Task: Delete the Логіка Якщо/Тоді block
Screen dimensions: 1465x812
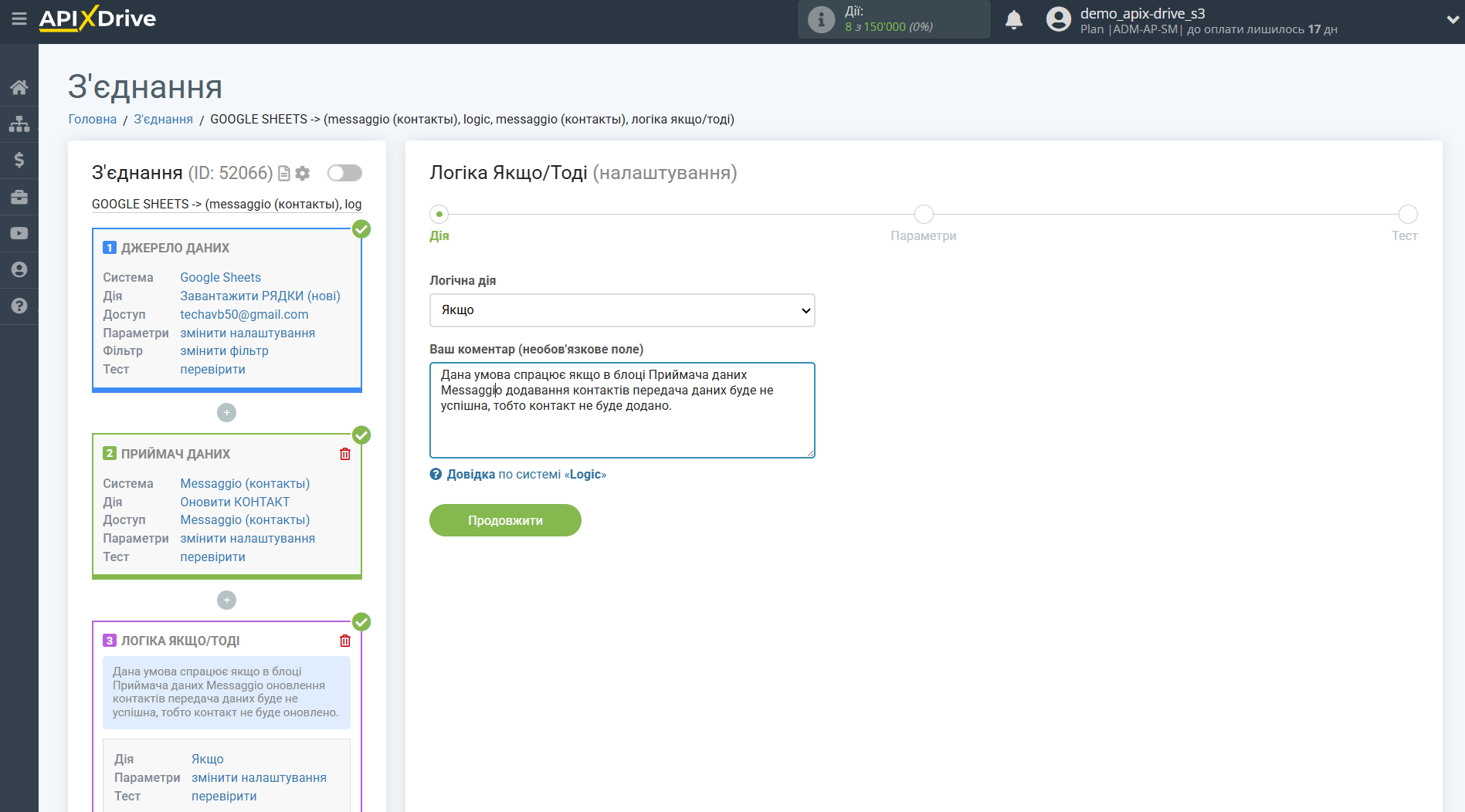Action: [x=345, y=641]
